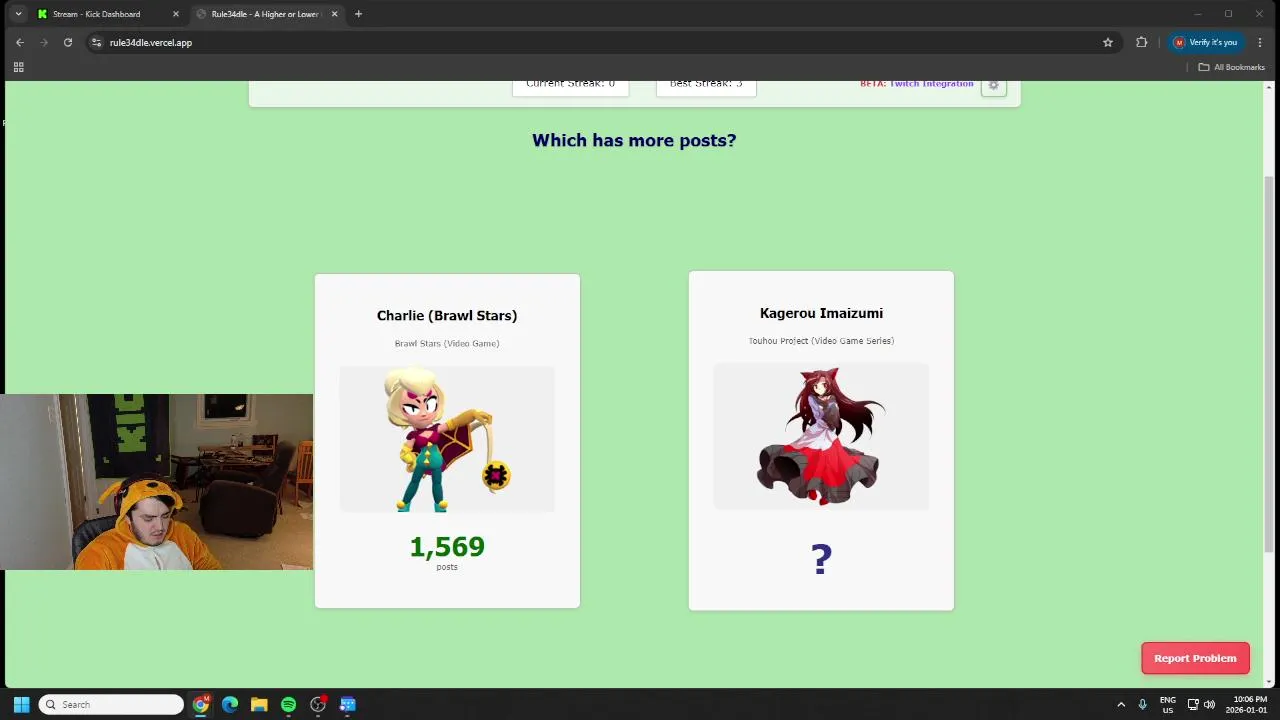This screenshot has height=720, width=1280.
Task: Open a new browser tab
Action: coord(358,14)
